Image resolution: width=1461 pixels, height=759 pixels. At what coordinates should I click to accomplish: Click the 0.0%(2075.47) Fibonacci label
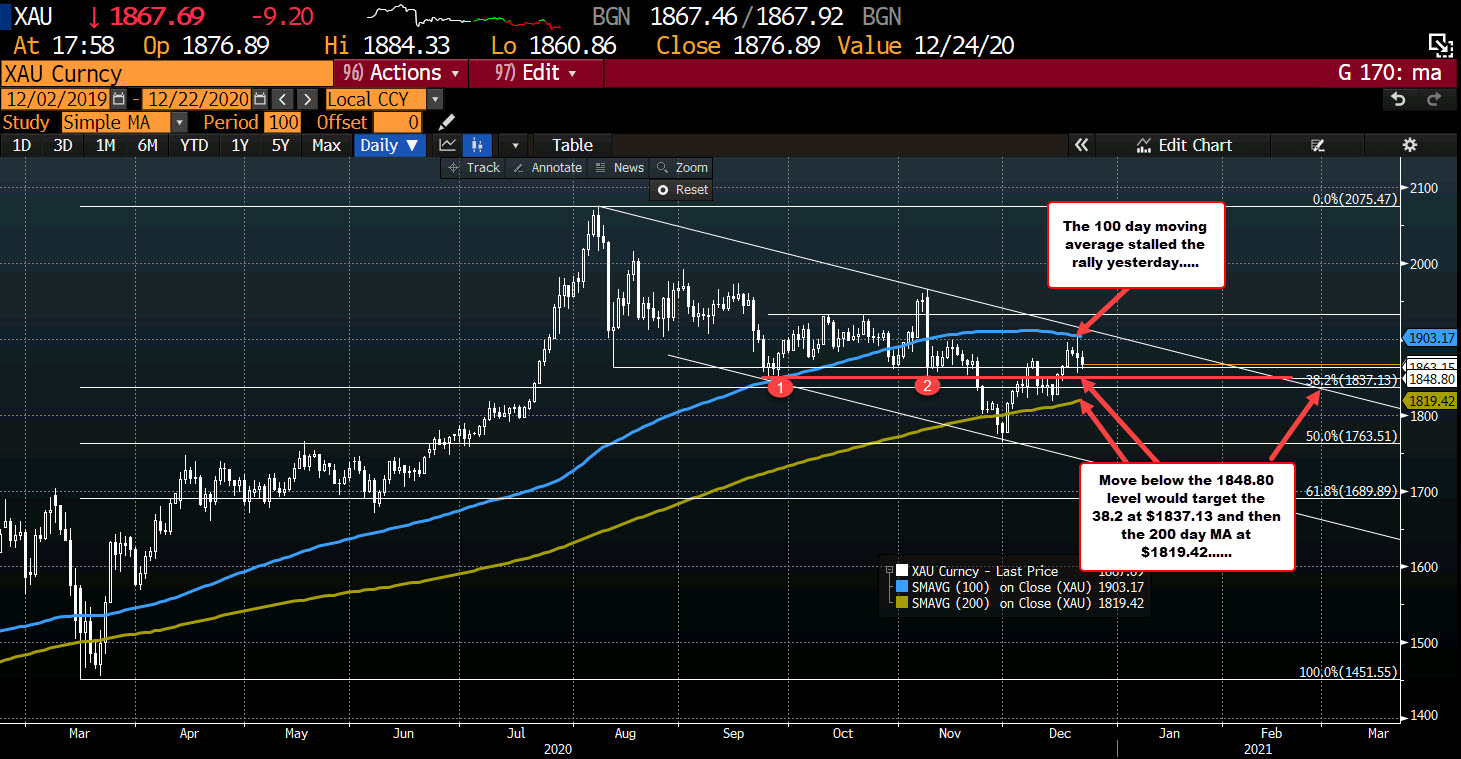click(x=1354, y=200)
